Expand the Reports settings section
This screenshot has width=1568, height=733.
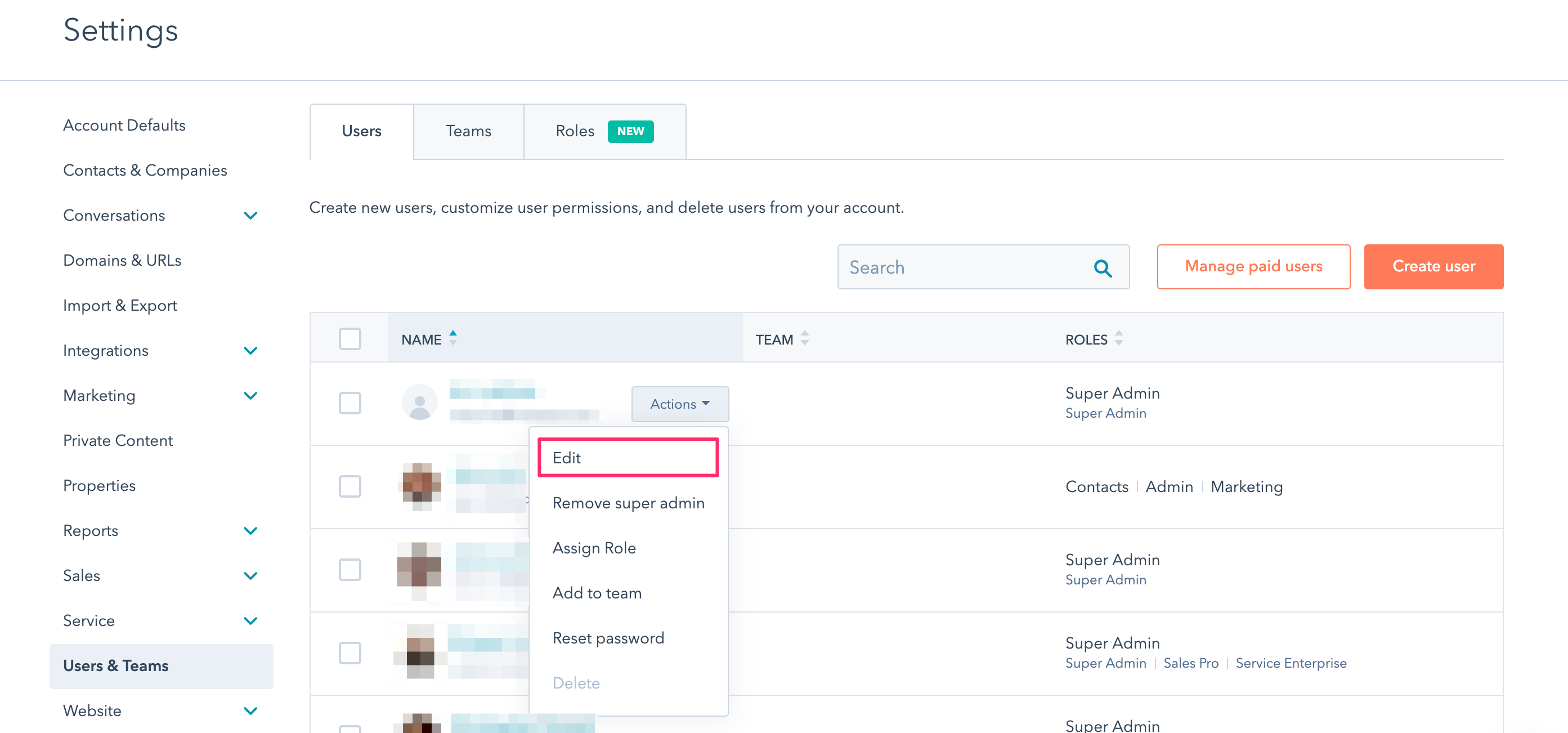click(250, 531)
